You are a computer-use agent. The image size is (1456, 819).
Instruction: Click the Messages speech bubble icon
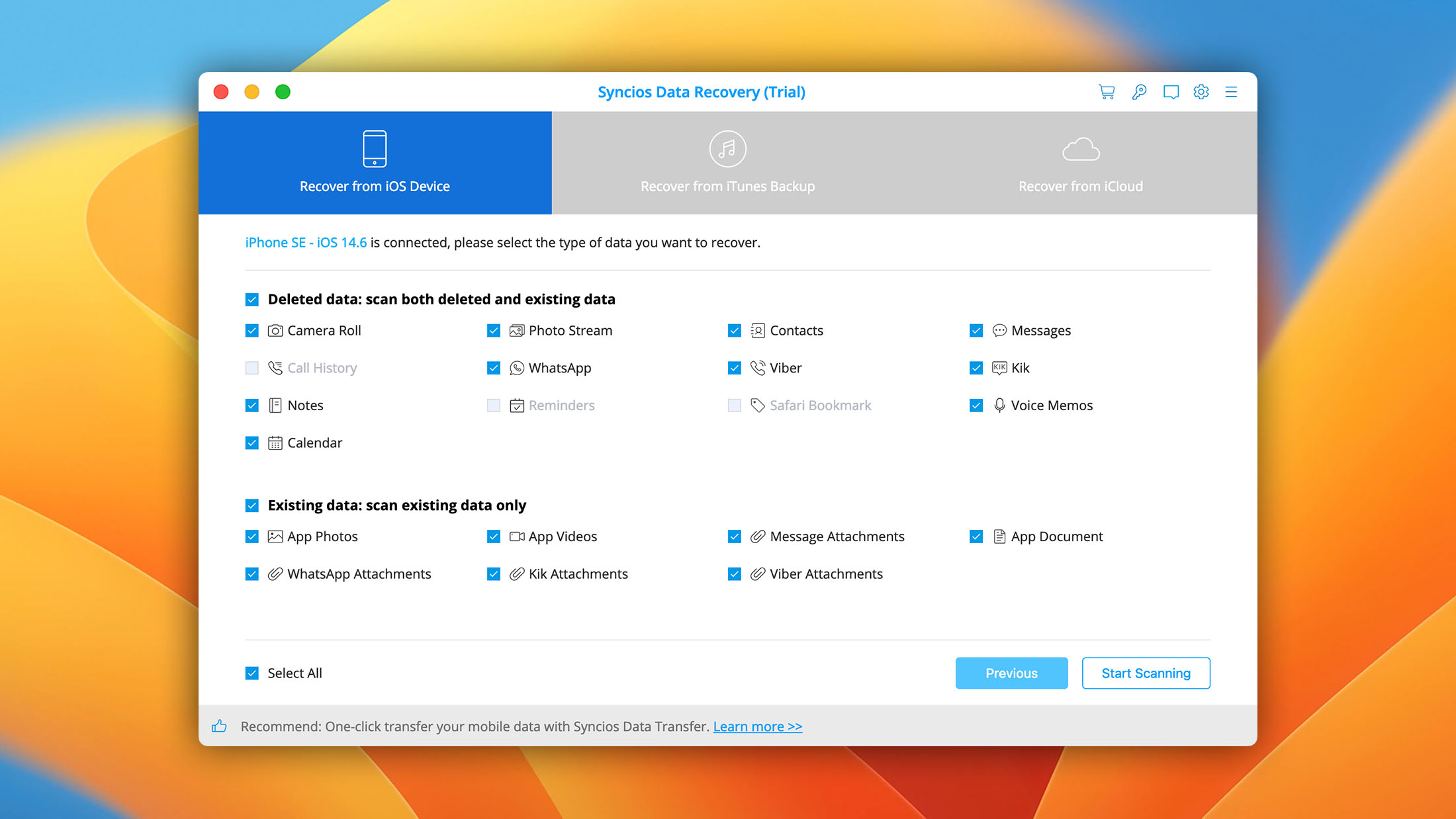point(999,331)
